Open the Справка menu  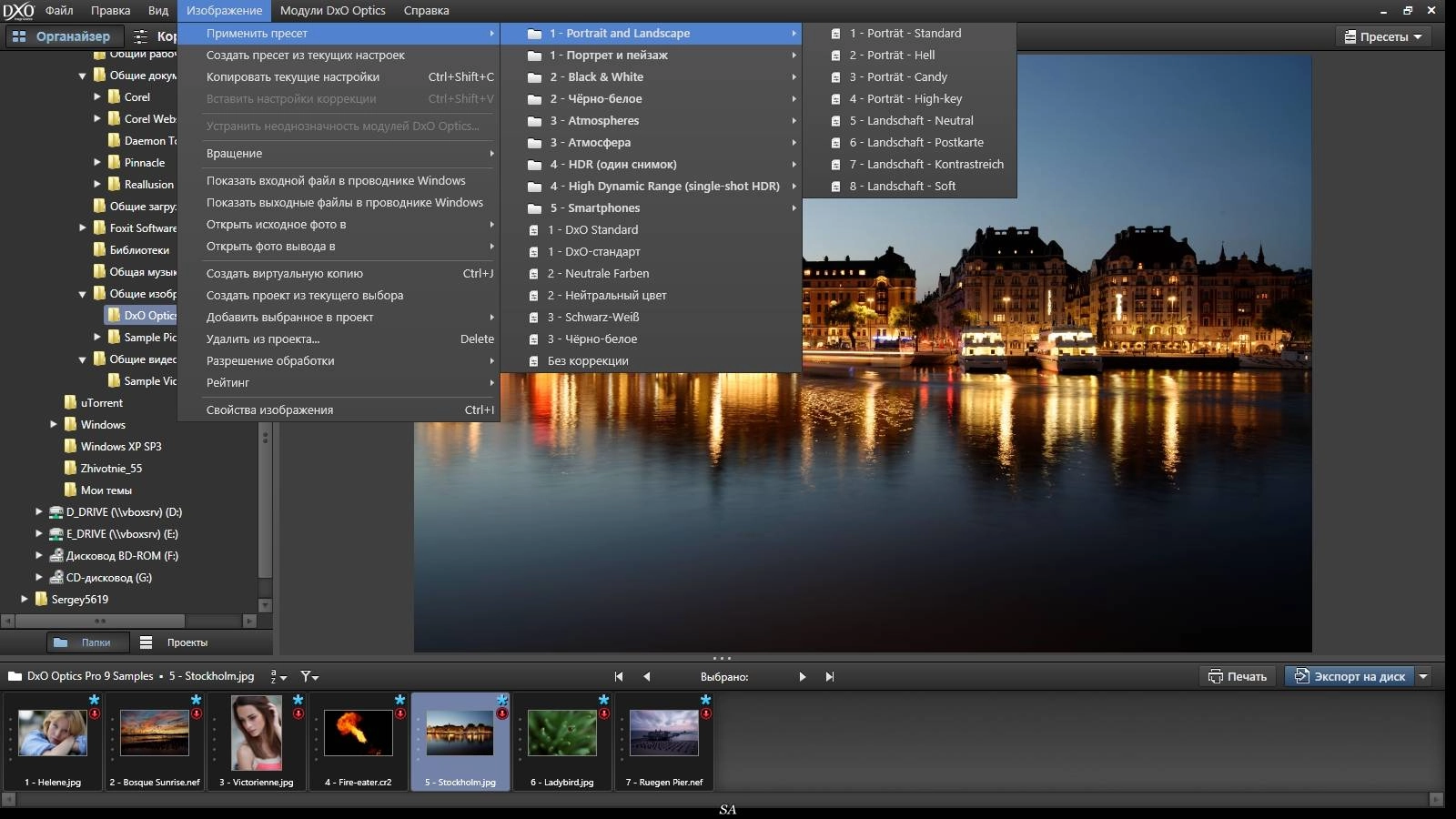click(x=426, y=11)
